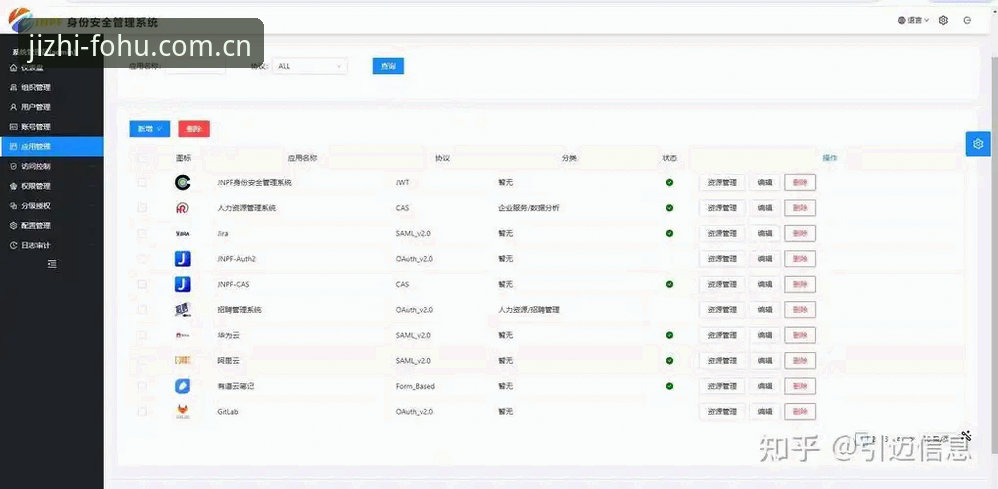
Task: Click the Jira application logo
Action: pos(183,234)
